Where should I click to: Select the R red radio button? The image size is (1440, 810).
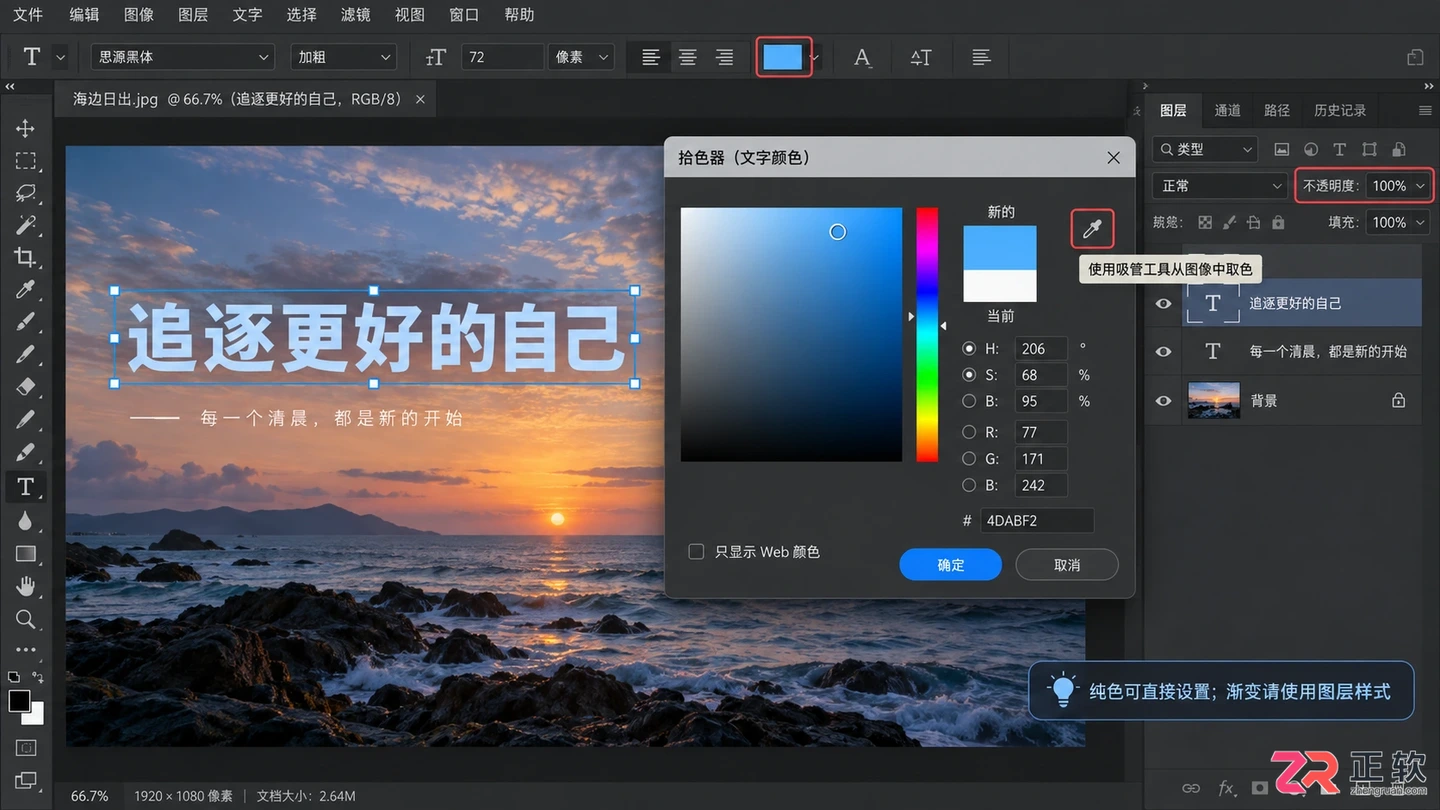pyautogui.click(x=968, y=433)
